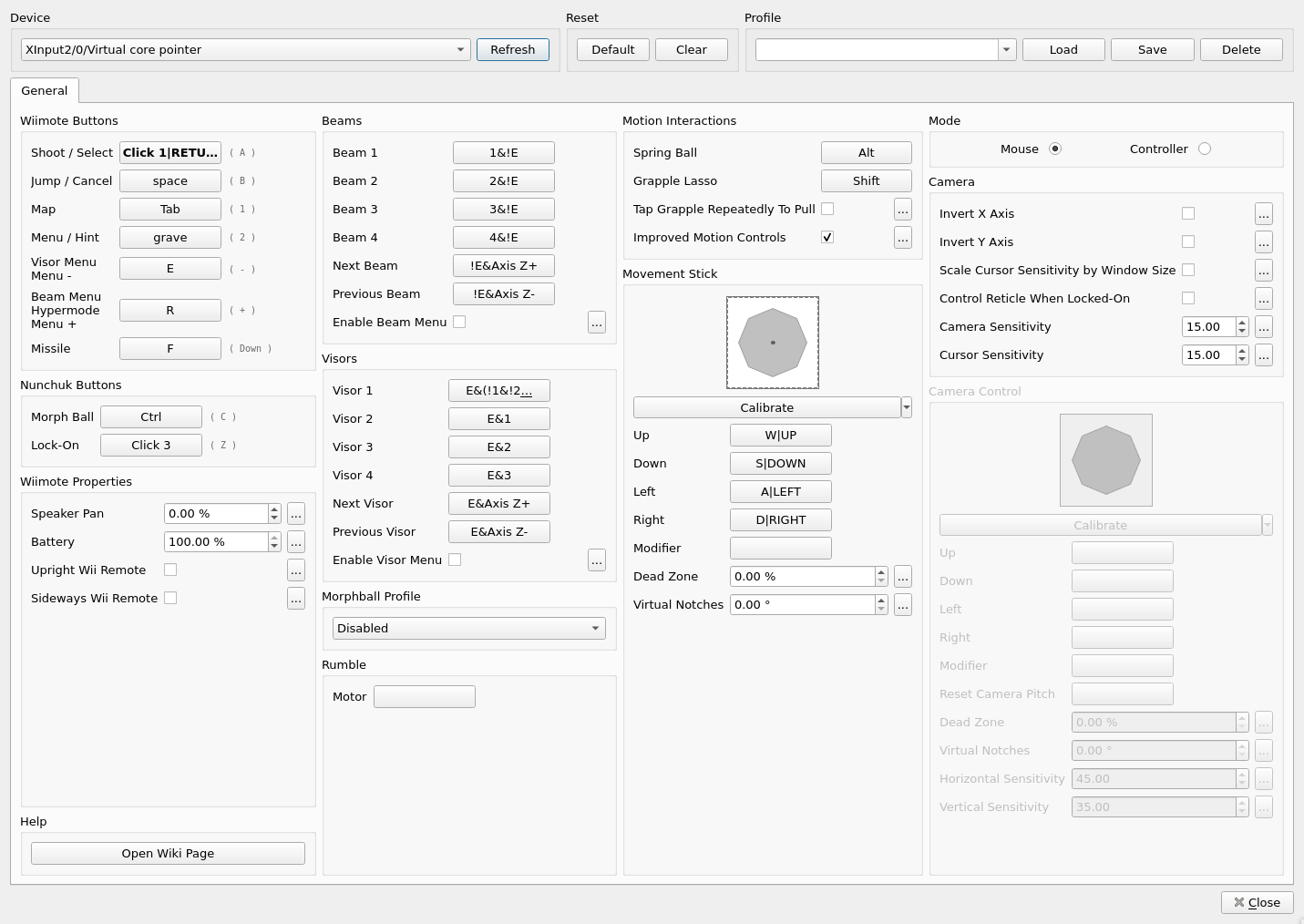Open ellipsis options for Enable Visor Menu
Screen dimensions: 1304x924
[596, 560]
